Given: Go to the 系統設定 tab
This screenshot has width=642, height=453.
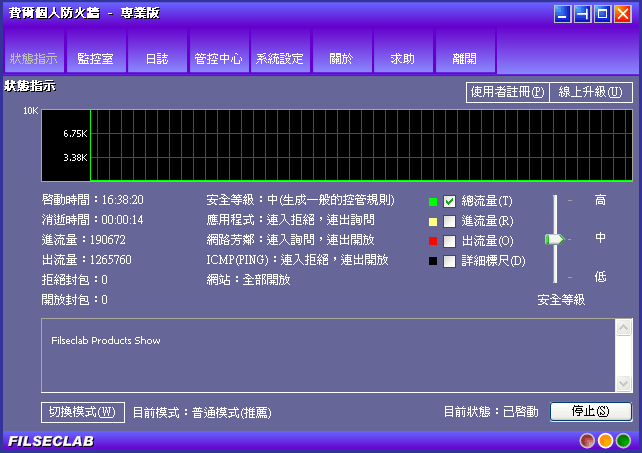Looking at the screenshot, I should (279, 58).
